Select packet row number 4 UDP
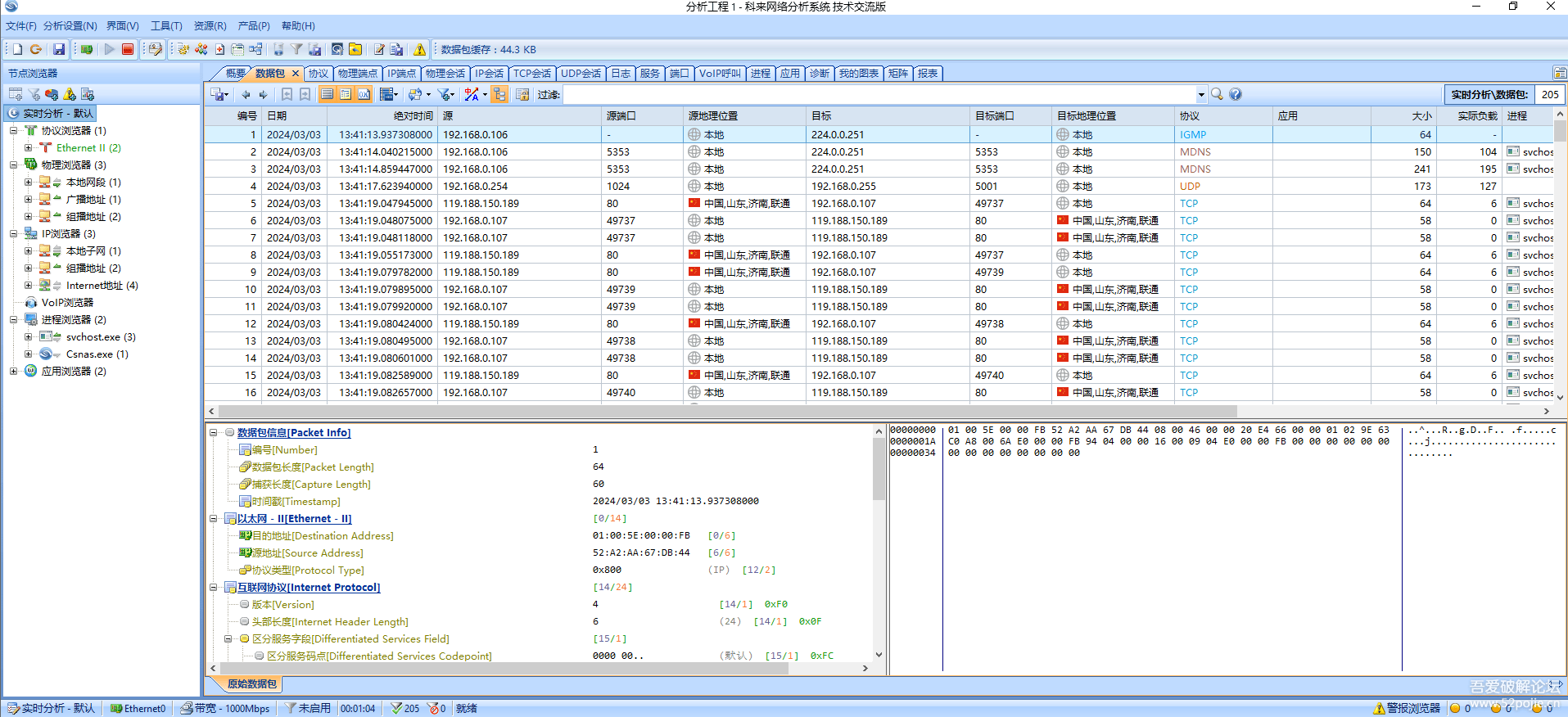1568x717 pixels. (878, 186)
